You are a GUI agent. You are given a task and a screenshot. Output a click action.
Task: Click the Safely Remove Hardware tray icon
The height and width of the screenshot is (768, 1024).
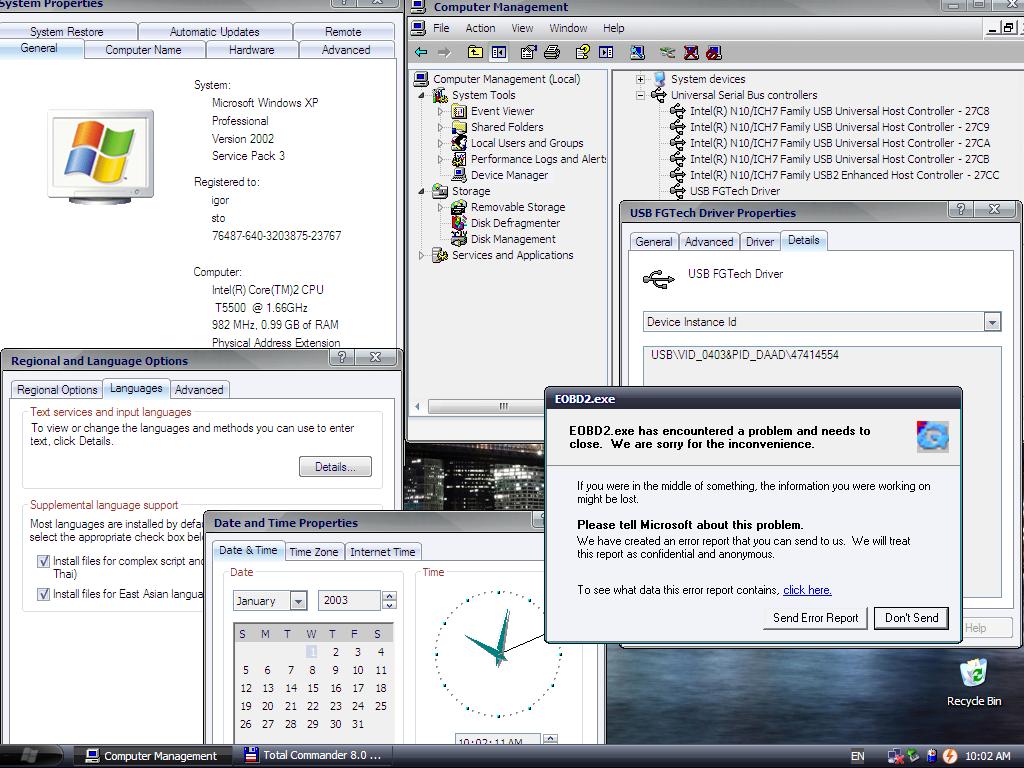[x=913, y=756]
